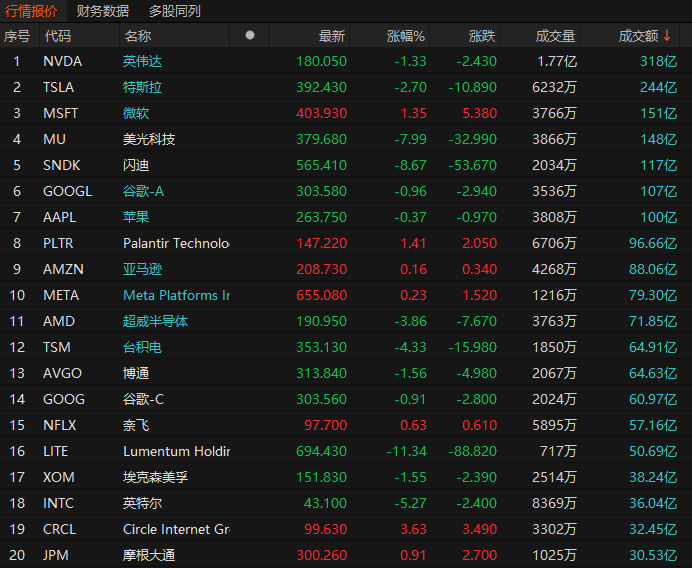Select the 行情报价 tab
692x568 pixels.
tap(32, 11)
